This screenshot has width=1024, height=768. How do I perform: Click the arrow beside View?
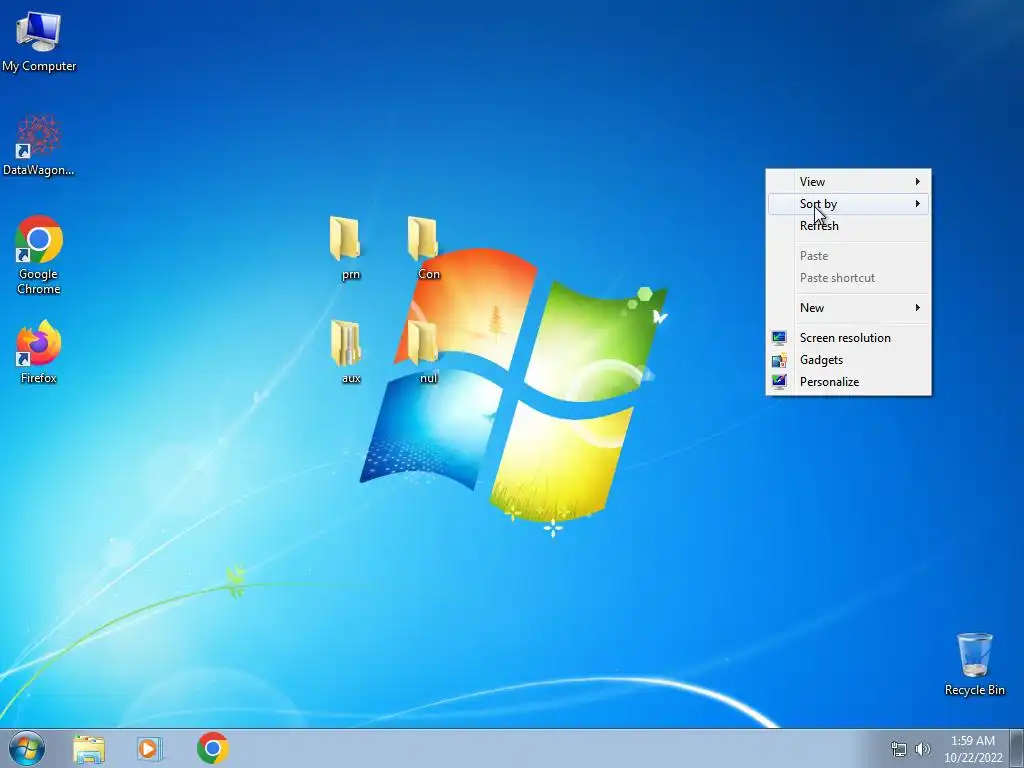(918, 182)
